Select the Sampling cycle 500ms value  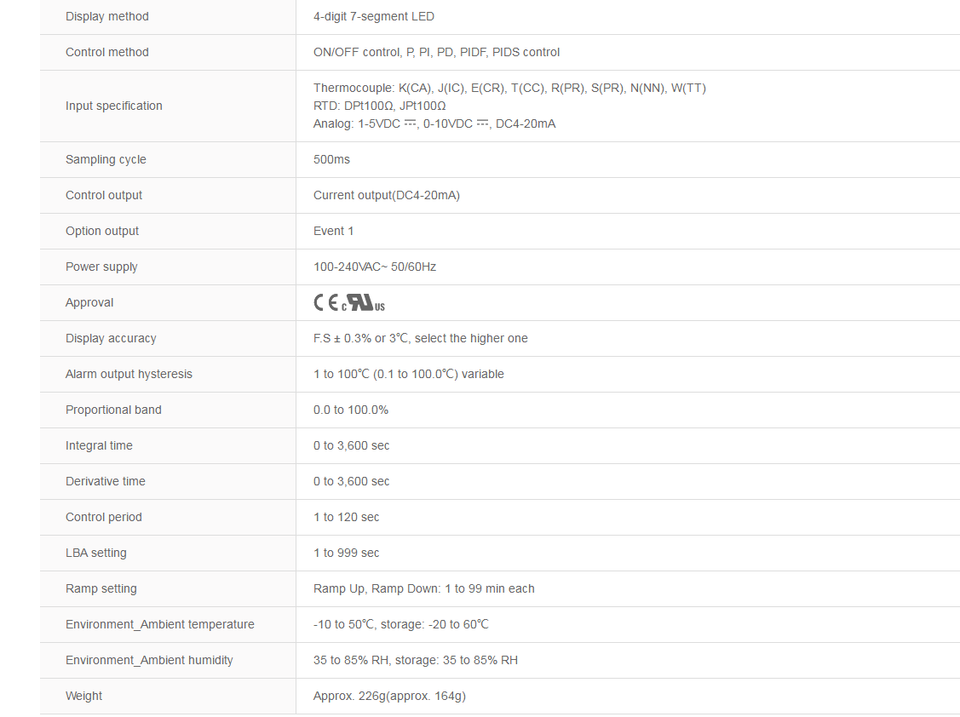332,159
